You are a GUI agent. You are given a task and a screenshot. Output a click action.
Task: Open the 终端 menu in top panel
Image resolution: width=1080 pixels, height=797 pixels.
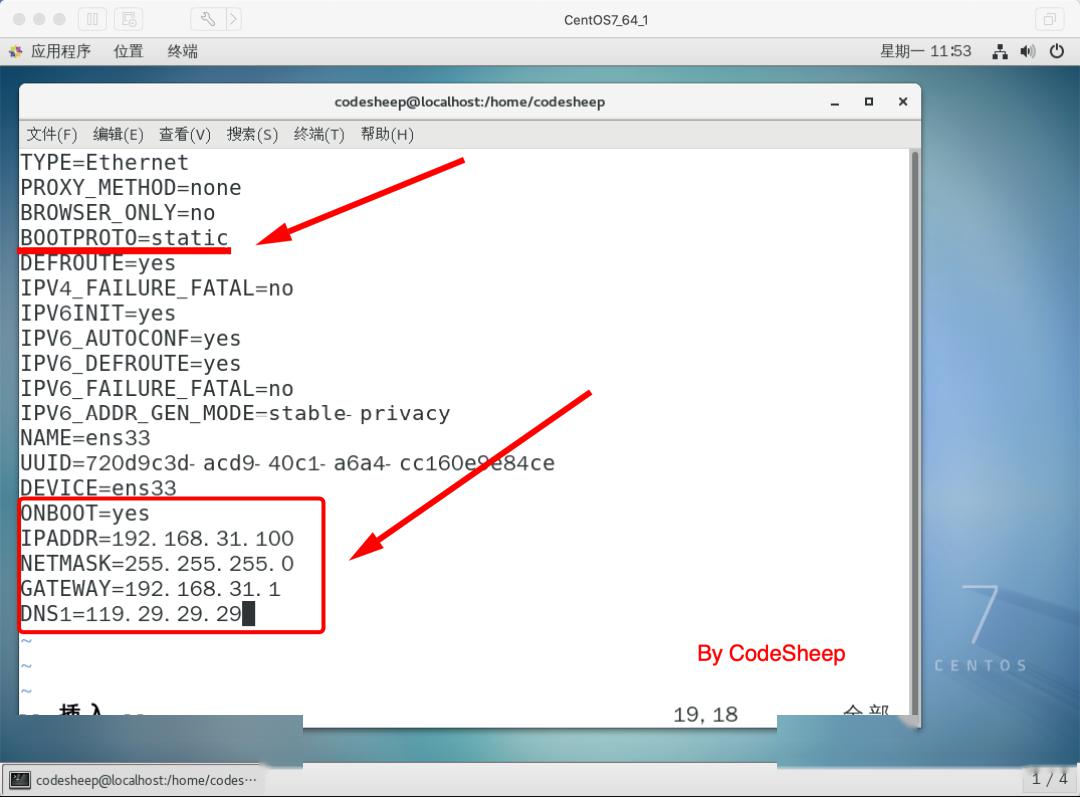183,52
